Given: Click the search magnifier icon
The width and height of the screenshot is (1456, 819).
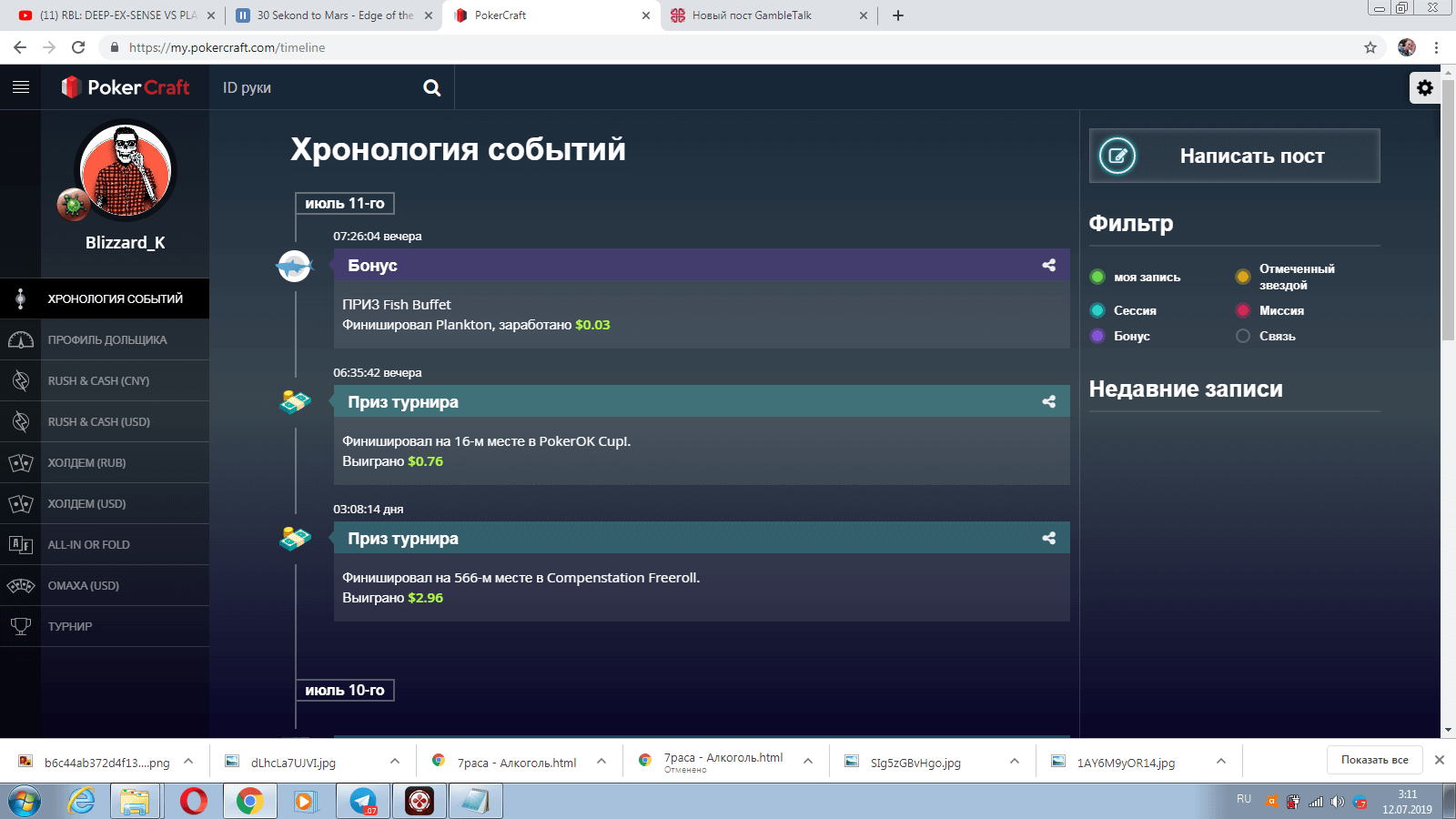Looking at the screenshot, I should [x=431, y=87].
